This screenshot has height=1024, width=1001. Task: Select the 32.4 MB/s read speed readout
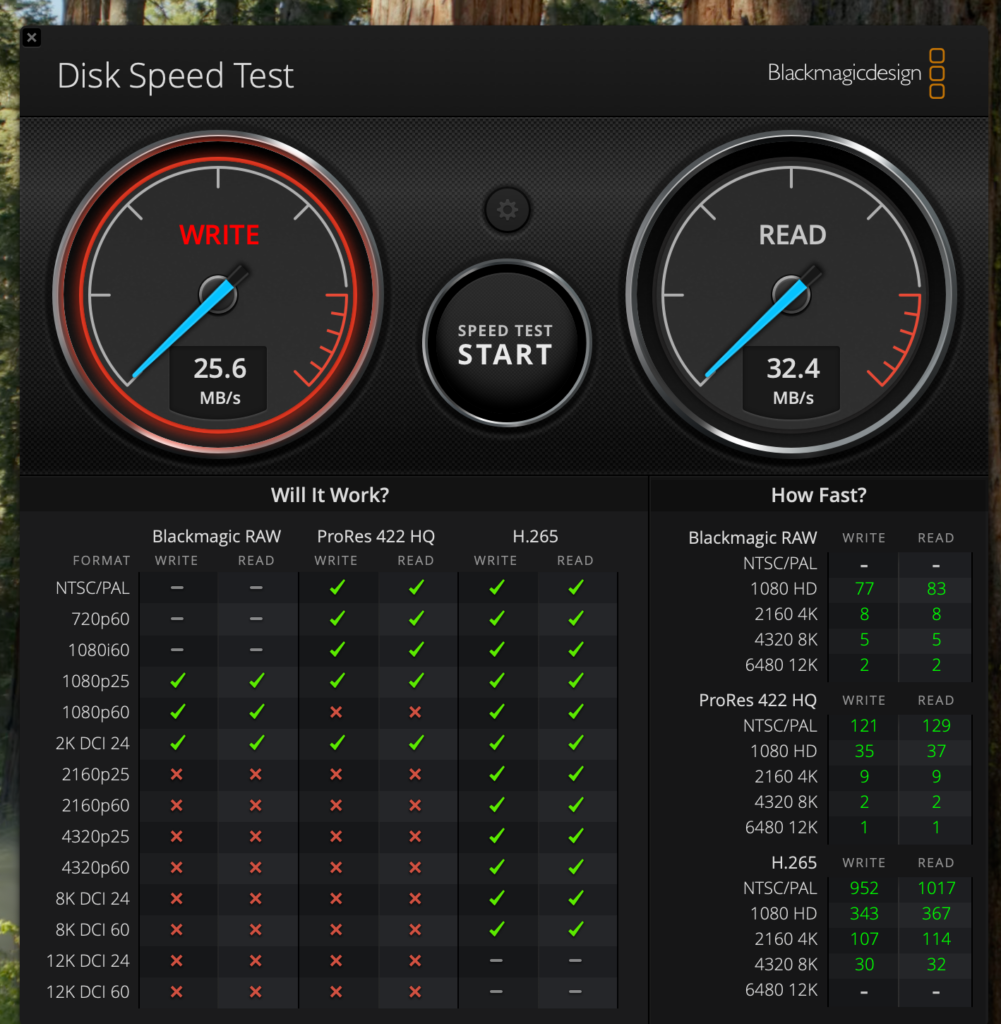click(793, 380)
